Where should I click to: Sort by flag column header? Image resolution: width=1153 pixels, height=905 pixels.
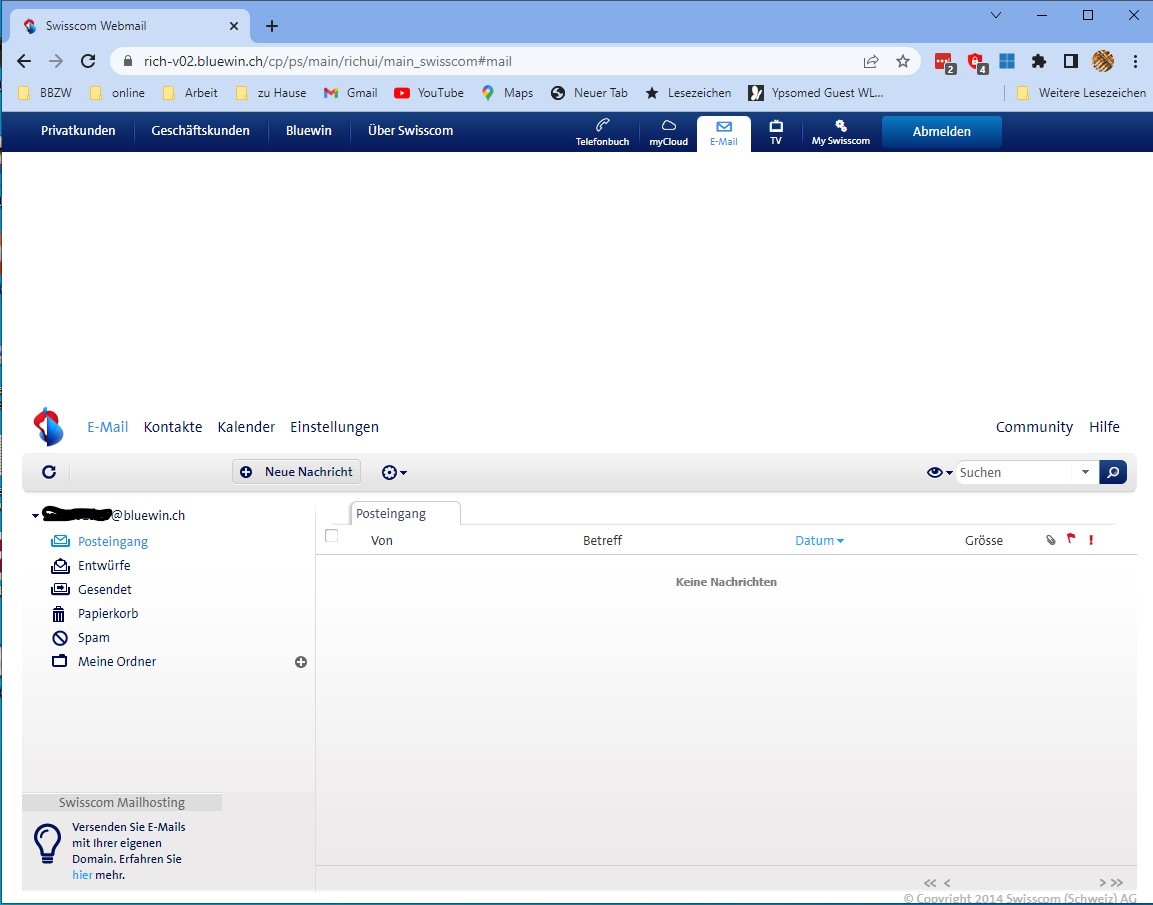[1071, 540]
